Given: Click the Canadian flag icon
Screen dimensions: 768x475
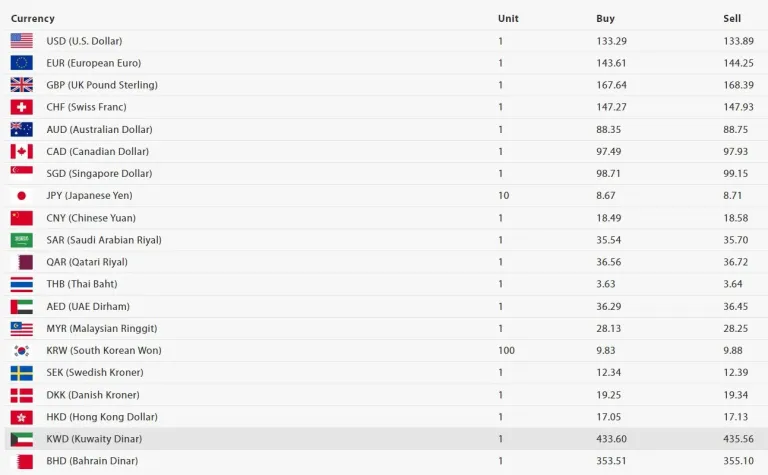Looking at the screenshot, I should click(x=21, y=151).
